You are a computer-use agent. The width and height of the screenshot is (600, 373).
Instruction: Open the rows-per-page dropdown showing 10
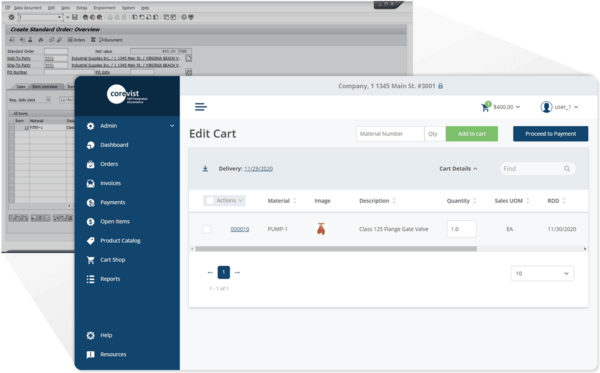click(542, 274)
